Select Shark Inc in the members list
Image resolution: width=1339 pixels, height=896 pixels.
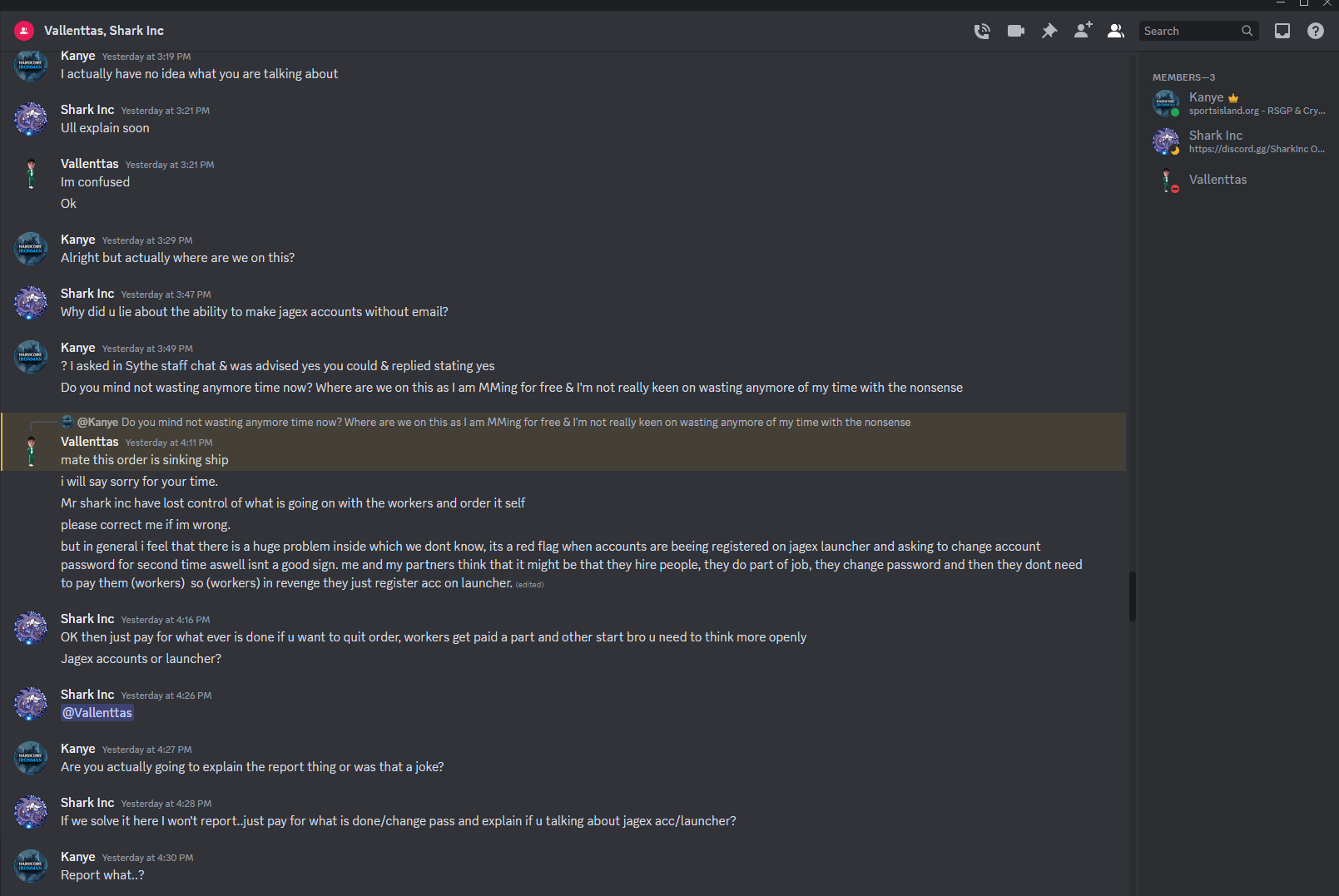tap(1239, 141)
